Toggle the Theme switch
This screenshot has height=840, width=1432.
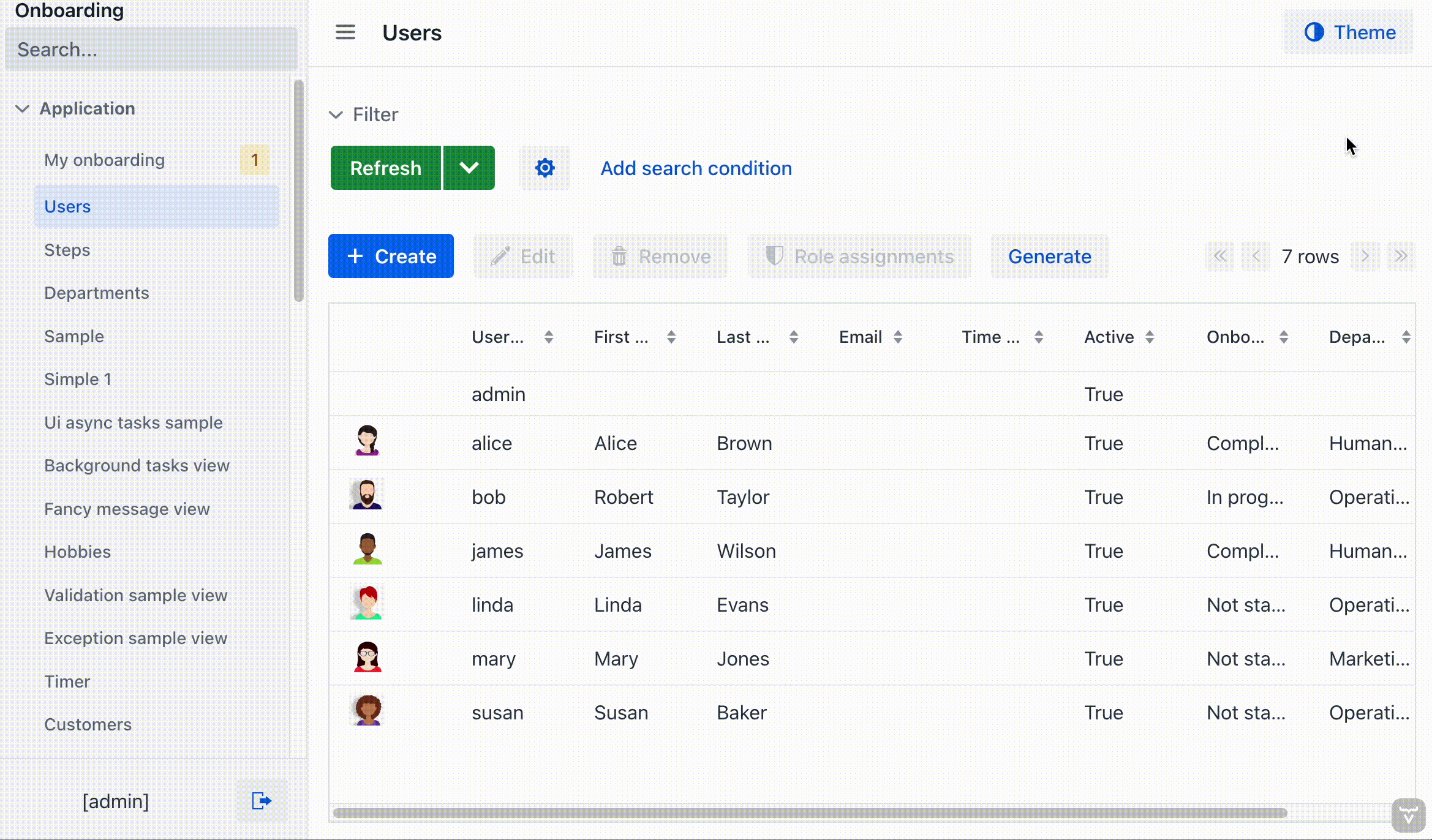click(x=1349, y=32)
